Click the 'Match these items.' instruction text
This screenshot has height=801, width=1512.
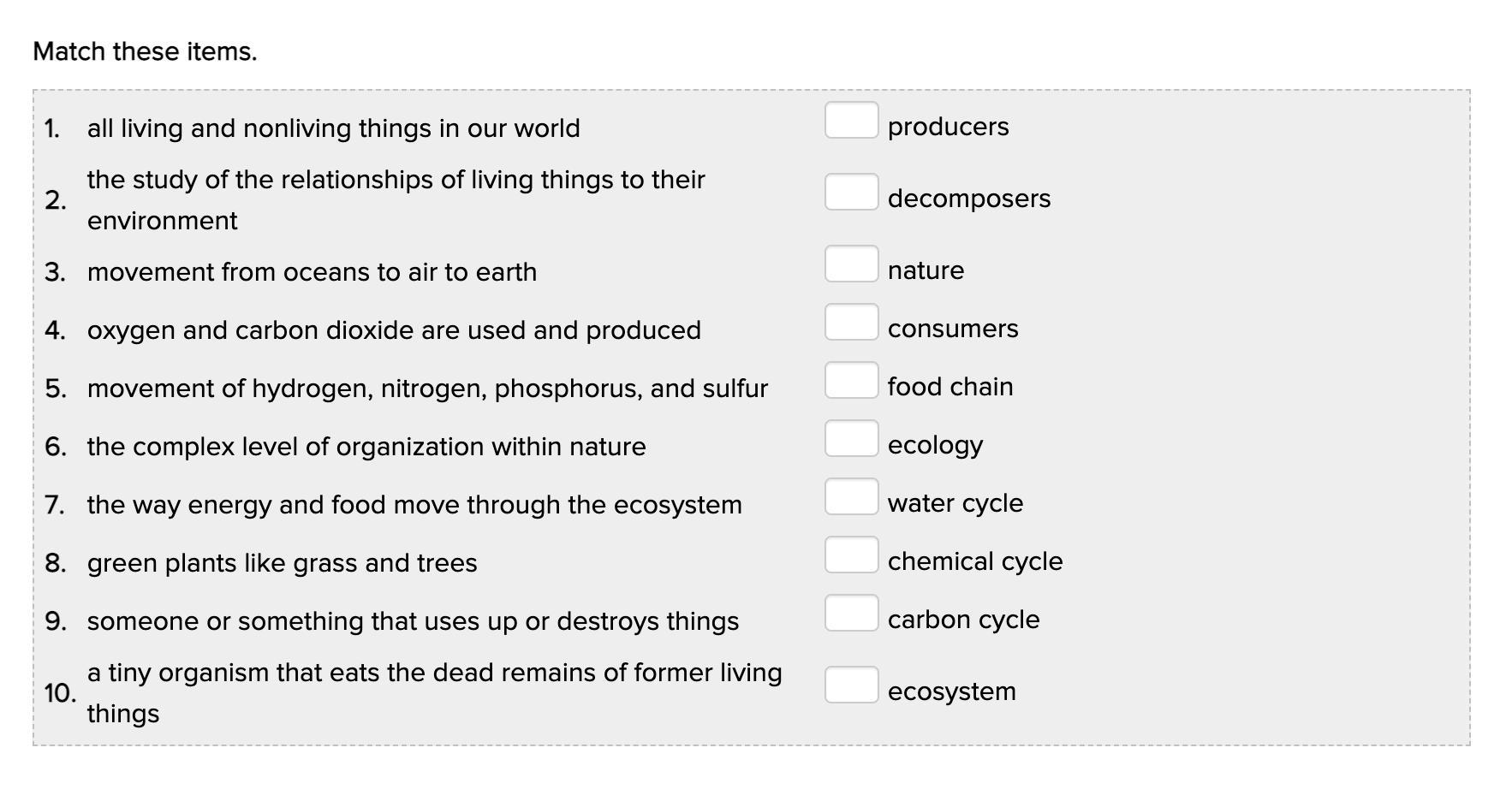[x=145, y=52]
